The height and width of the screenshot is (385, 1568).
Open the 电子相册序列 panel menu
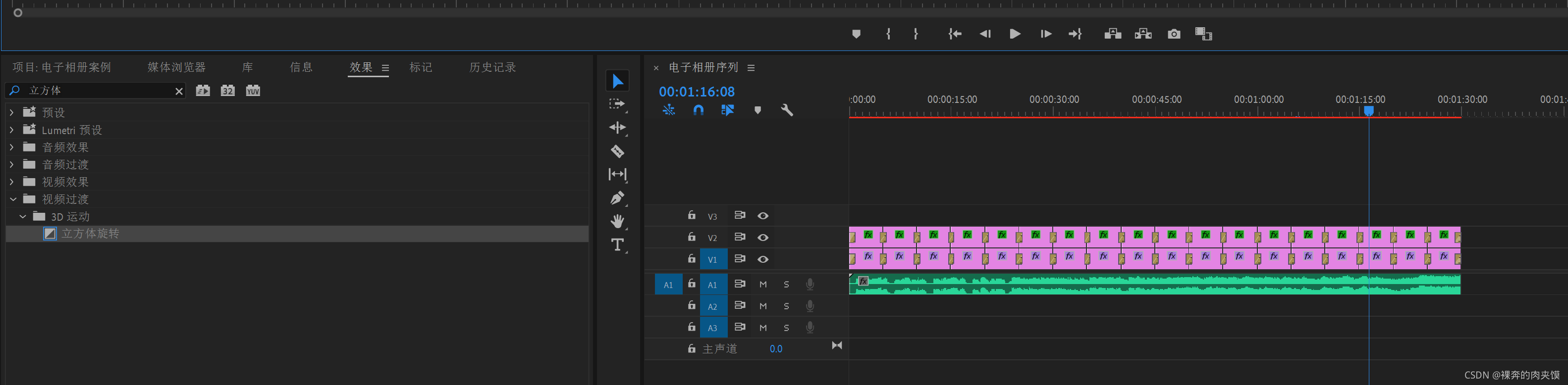pyautogui.click(x=751, y=68)
